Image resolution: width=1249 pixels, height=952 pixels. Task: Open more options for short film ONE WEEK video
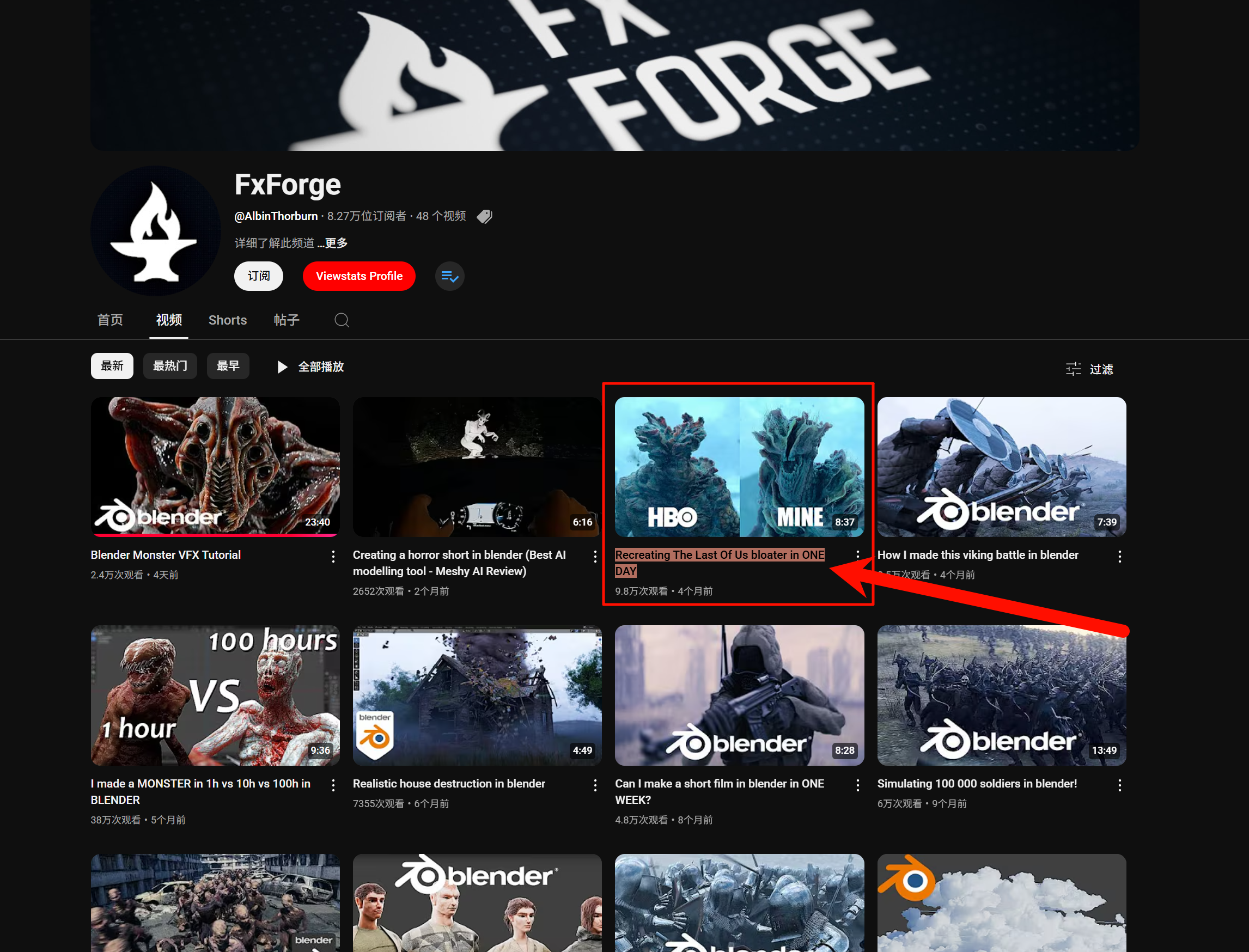pos(857,785)
